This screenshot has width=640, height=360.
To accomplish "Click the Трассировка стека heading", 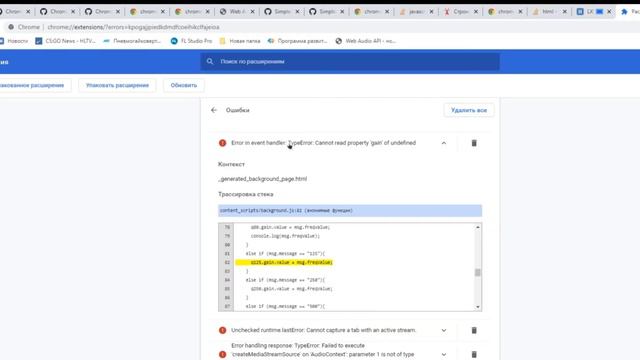I will pos(246,194).
